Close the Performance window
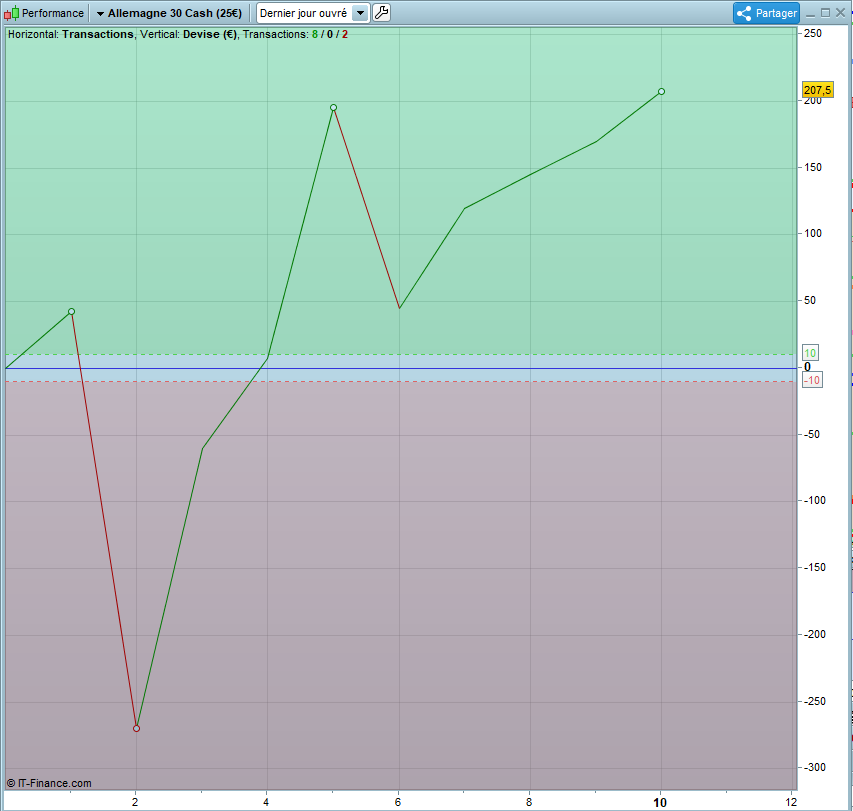The height and width of the screenshot is (811, 853). [x=840, y=13]
